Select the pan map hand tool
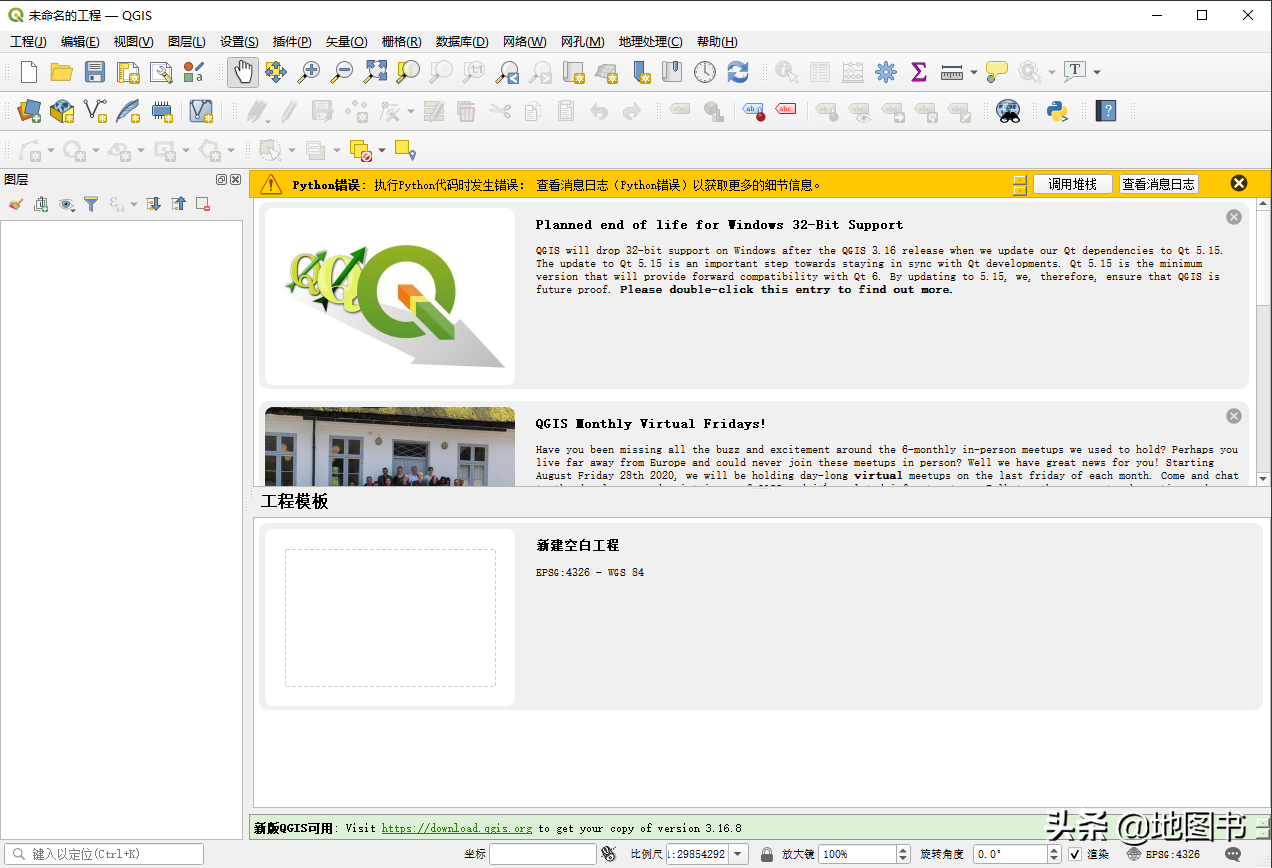 click(x=243, y=72)
